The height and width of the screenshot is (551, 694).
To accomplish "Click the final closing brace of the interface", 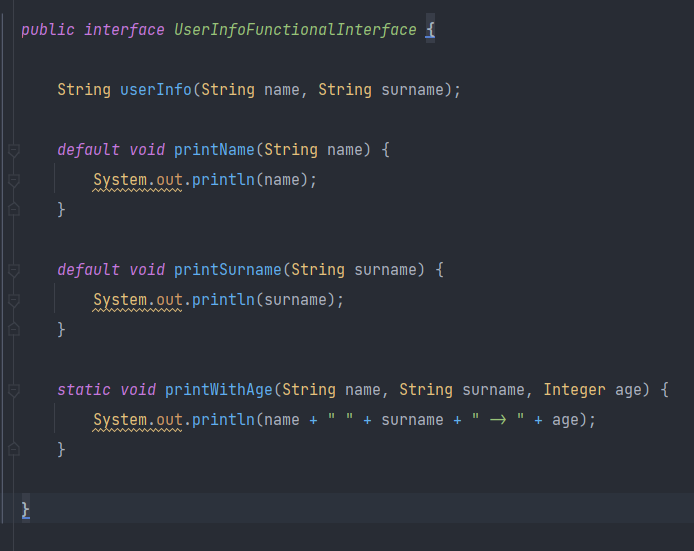I will coord(26,510).
